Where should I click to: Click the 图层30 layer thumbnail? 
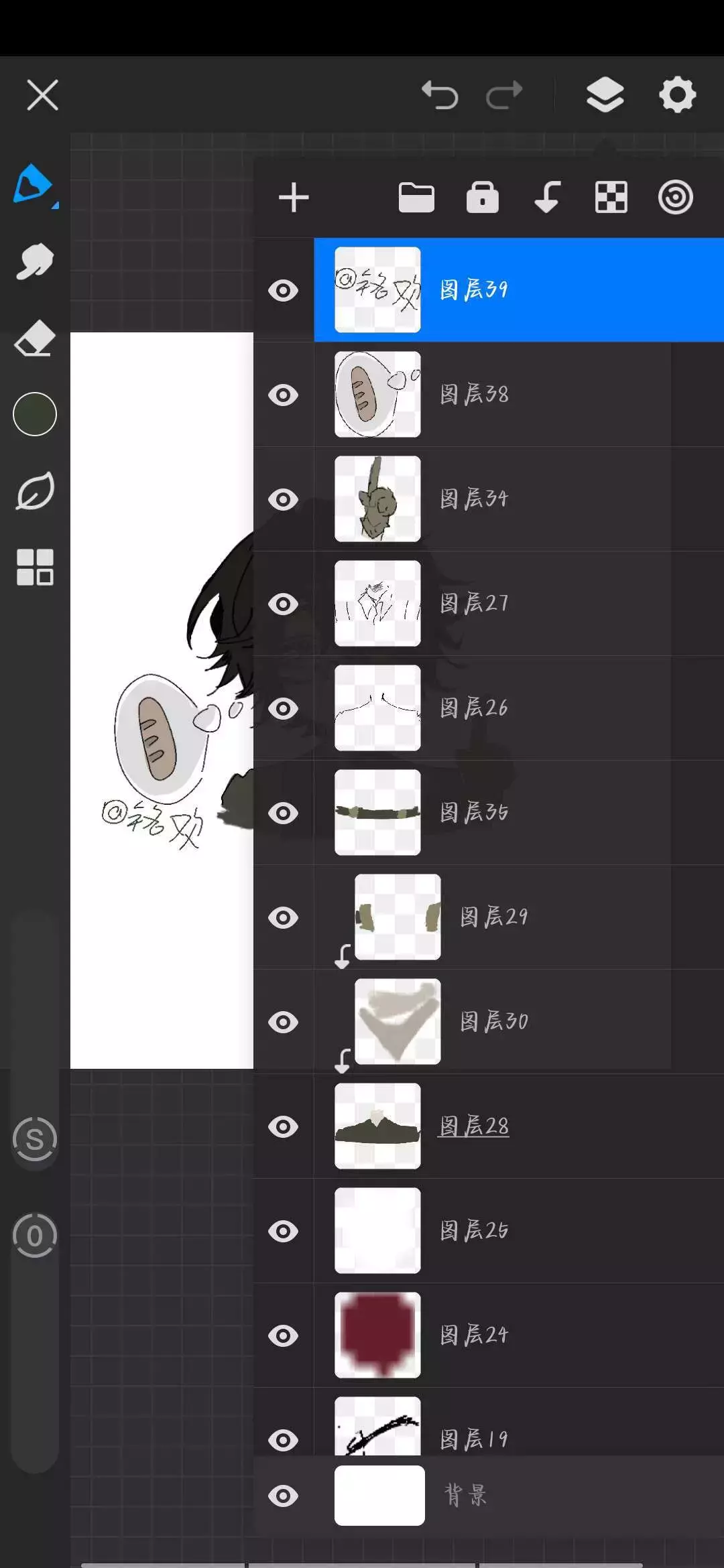(x=398, y=1021)
